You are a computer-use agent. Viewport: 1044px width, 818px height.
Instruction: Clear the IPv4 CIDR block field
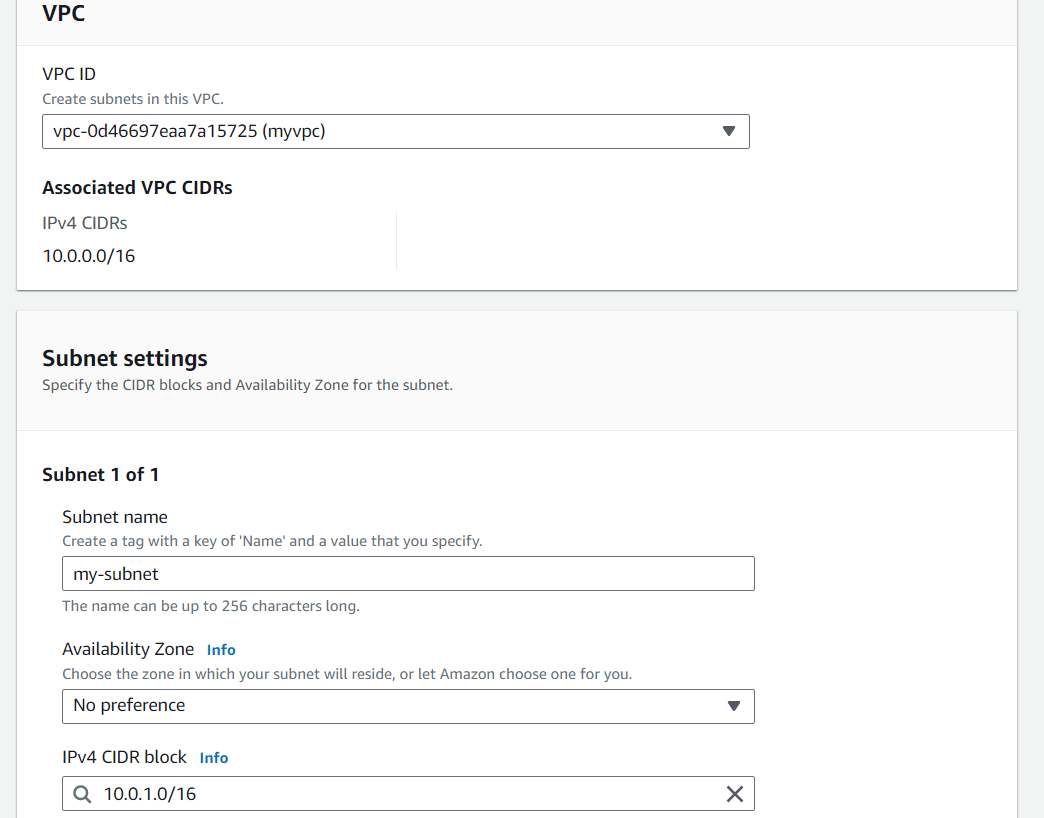734,794
